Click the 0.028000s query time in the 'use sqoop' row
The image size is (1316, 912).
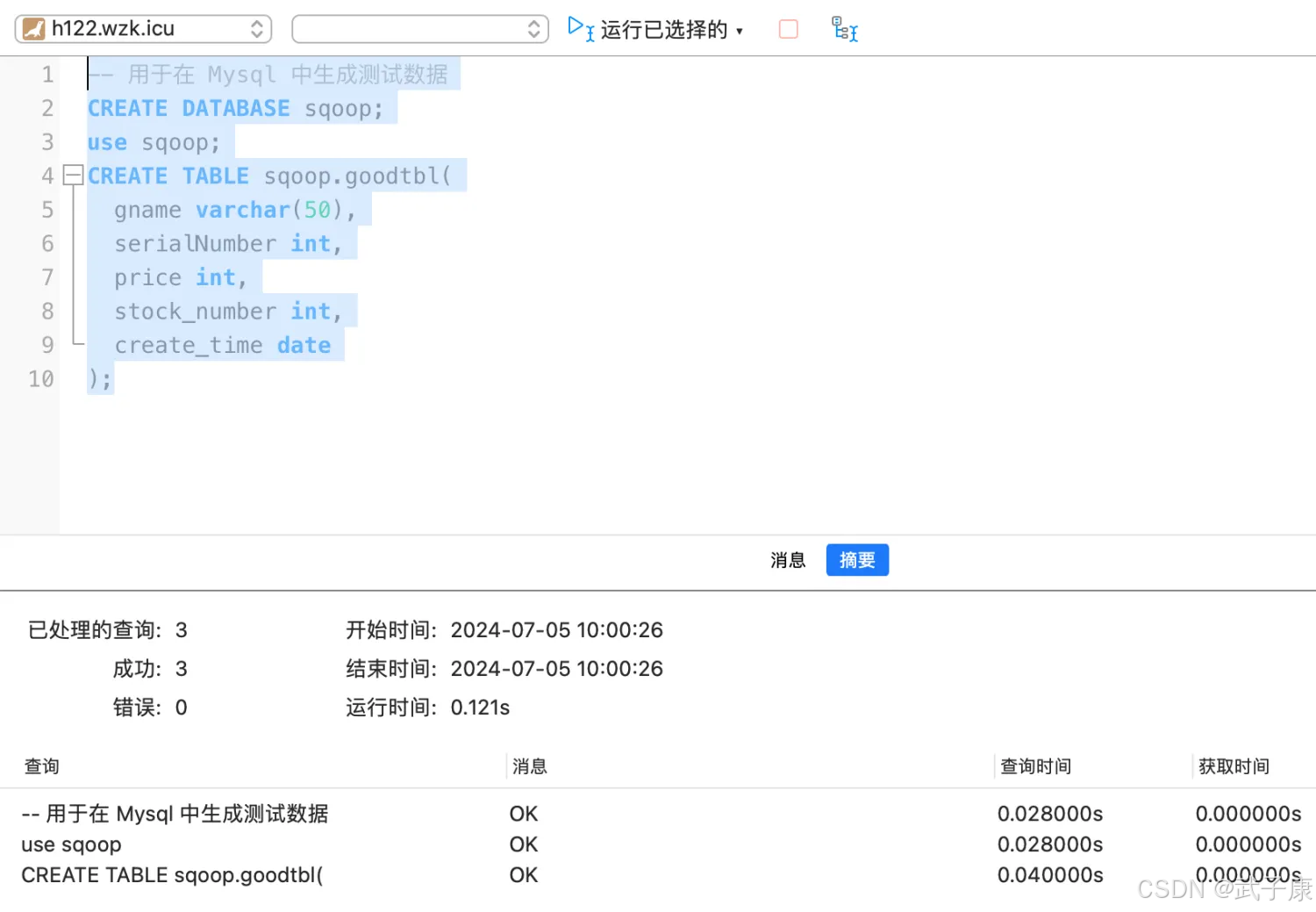tap(1050, 844)
